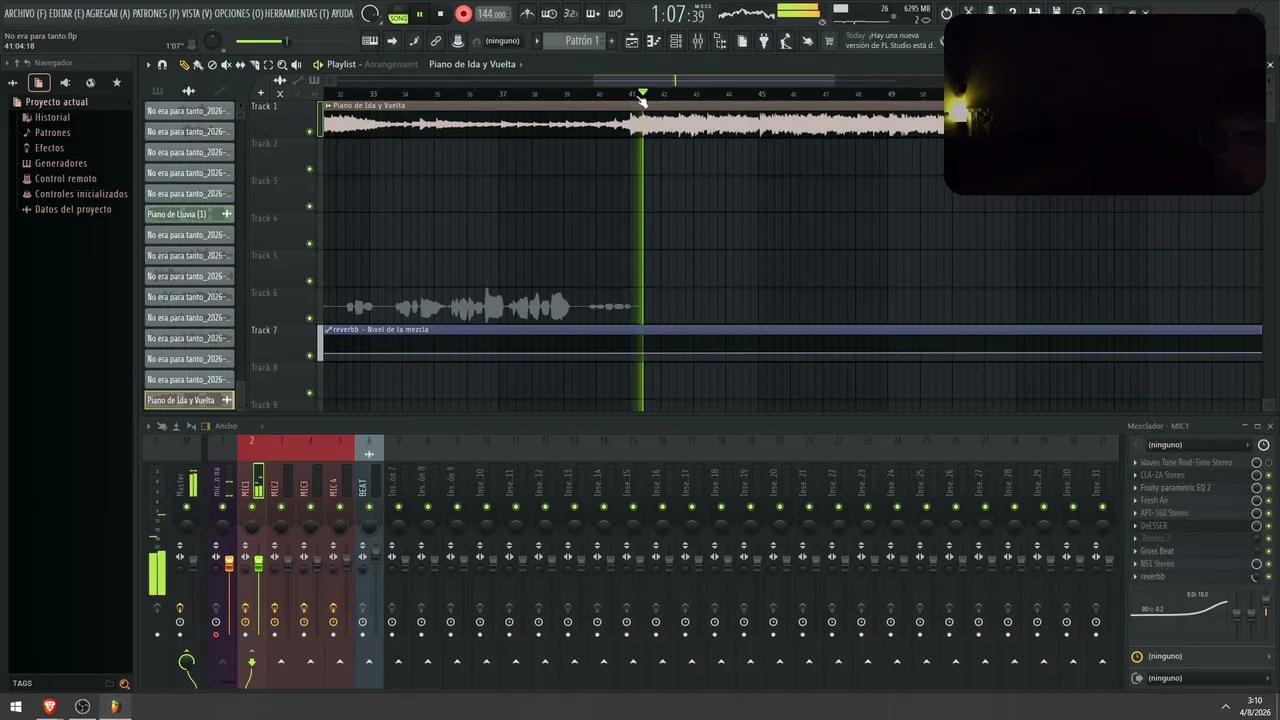Select the Delete tool in Playlist

pyautogui.click(x=212, y=65)
